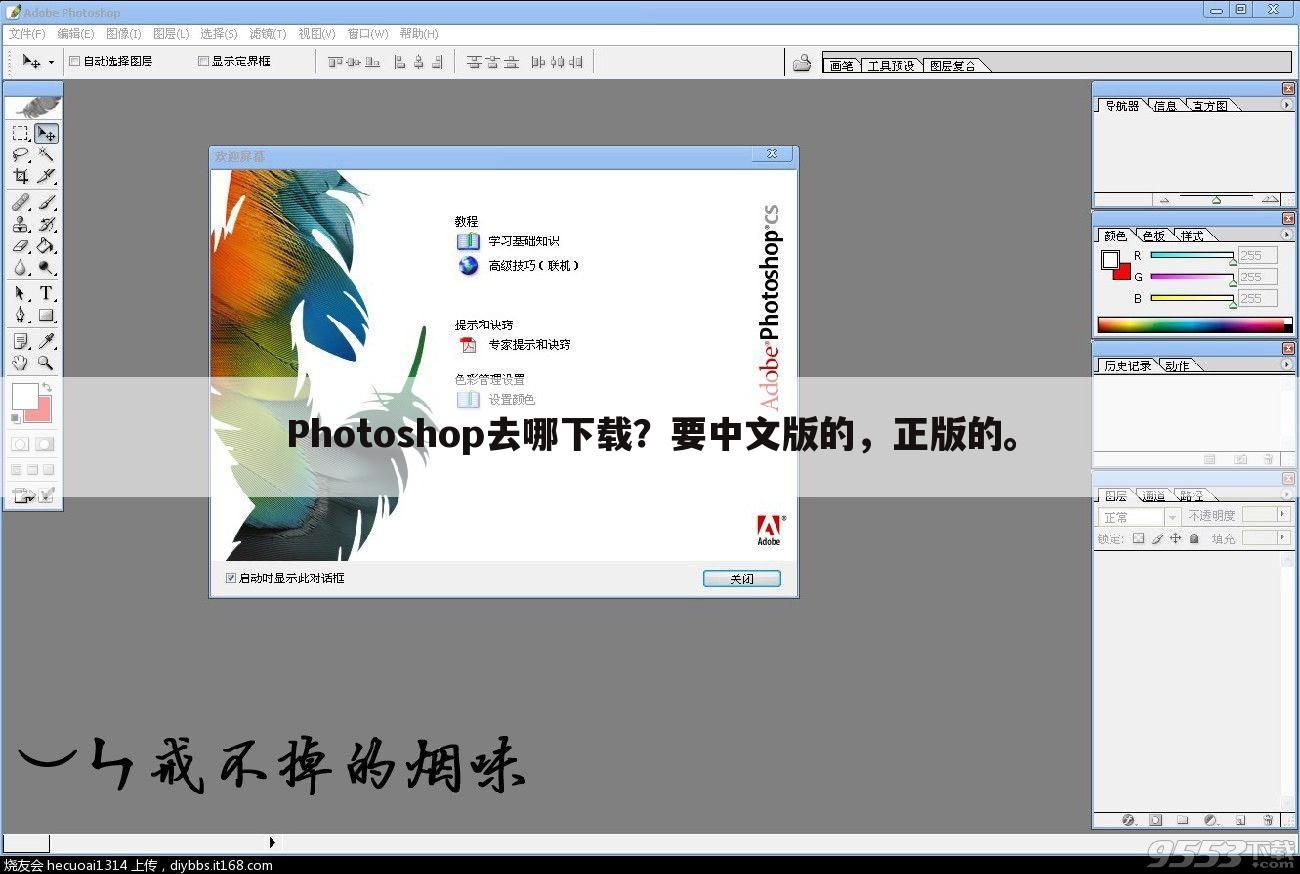Open the 帮助(H) menu
Viewport: 1300px width, 874px height.
click(x=419, y=34)
